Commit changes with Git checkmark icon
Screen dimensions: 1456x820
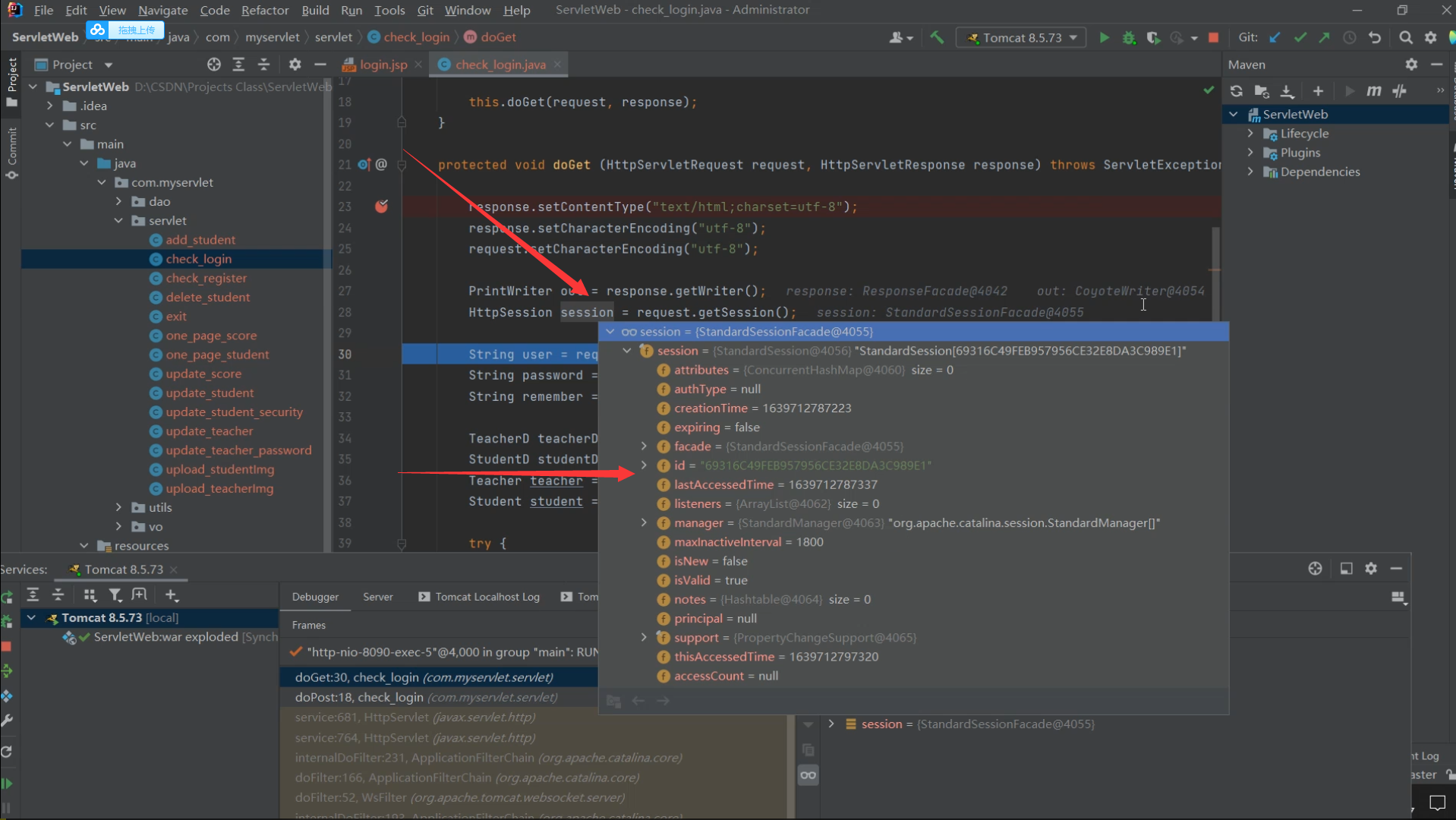pyautogui.click(x=1300, y=37)
